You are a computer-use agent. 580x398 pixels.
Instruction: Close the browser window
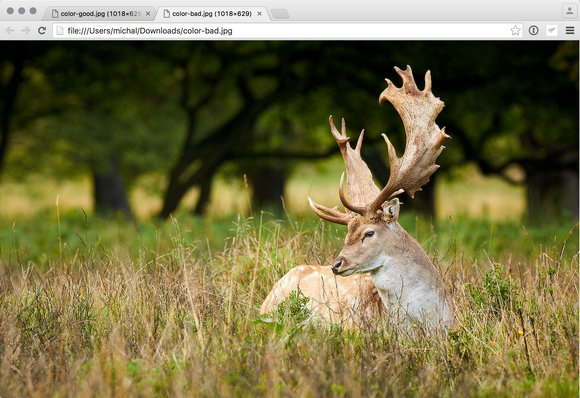click(10, 11)
